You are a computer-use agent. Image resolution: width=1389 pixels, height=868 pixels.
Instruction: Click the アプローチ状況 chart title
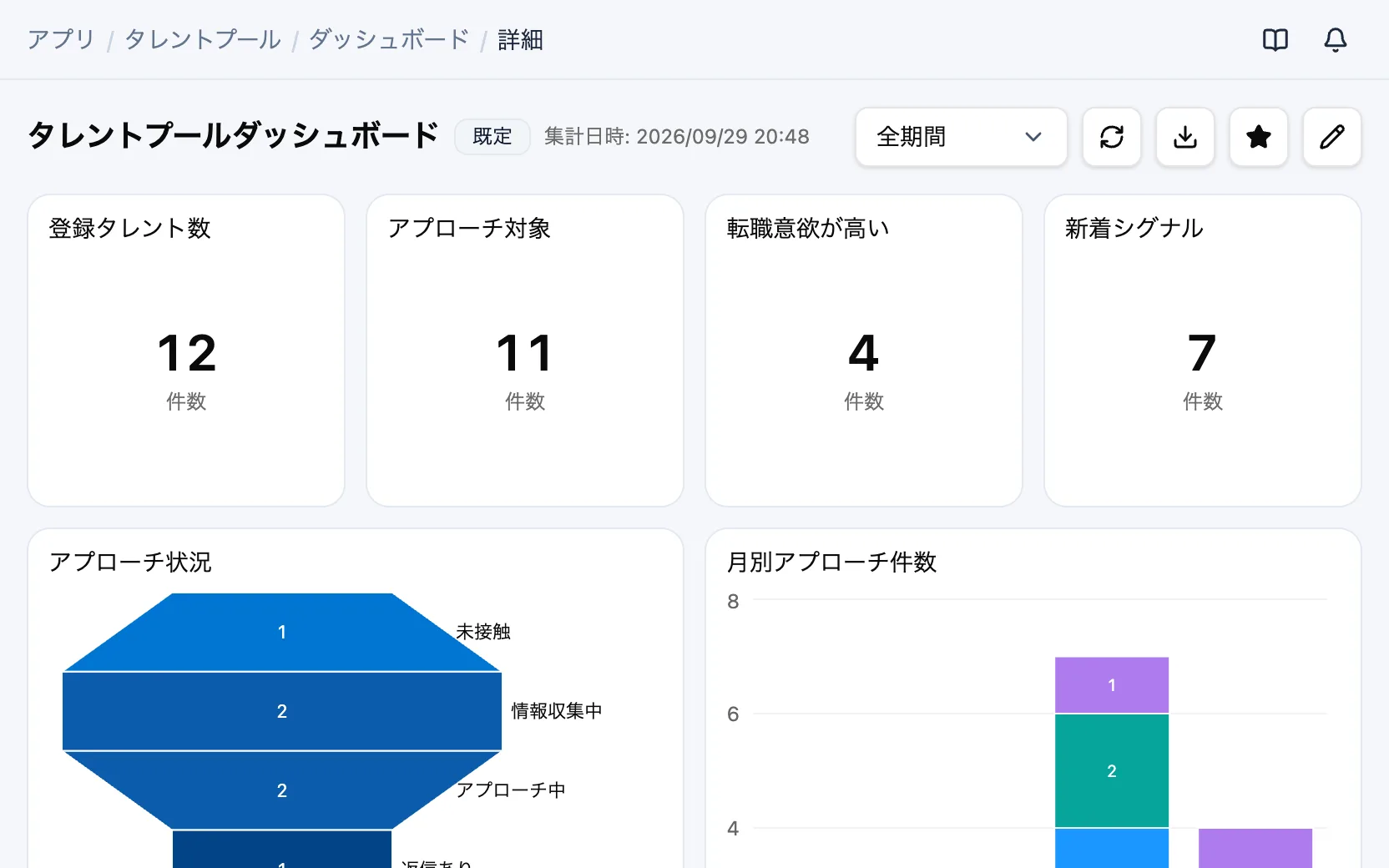[130, 562]
